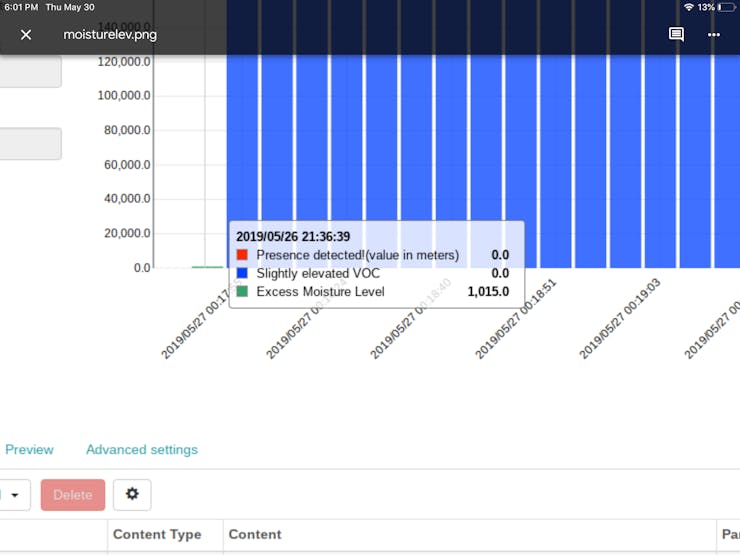This screenshot has width=740, height=555.
Task: Click the green Excess Moisture Level swatch
Action: (242, 292)
